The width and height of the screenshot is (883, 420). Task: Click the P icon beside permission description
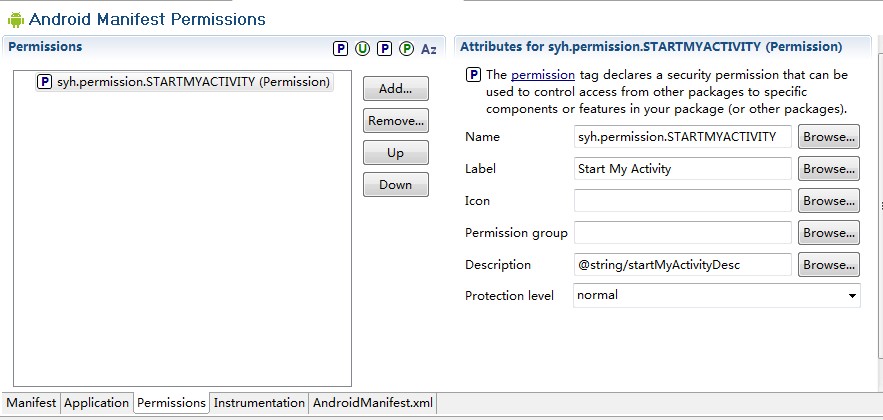click(x=474, y=75)
